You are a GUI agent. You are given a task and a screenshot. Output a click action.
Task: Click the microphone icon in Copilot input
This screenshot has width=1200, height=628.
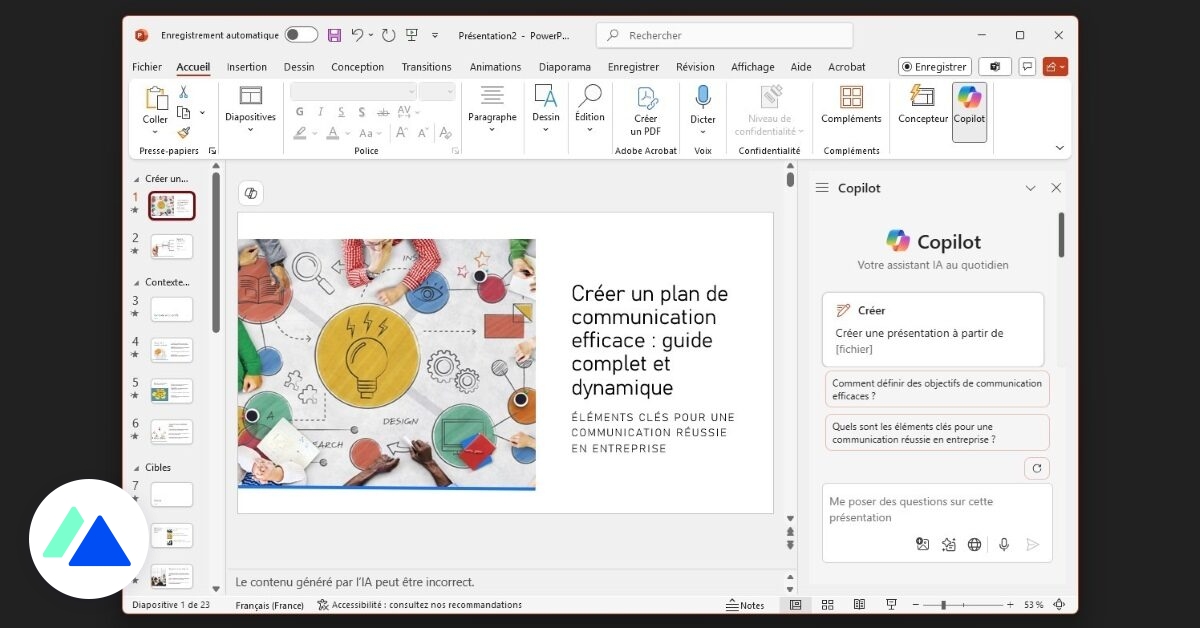pos(1004,544)
